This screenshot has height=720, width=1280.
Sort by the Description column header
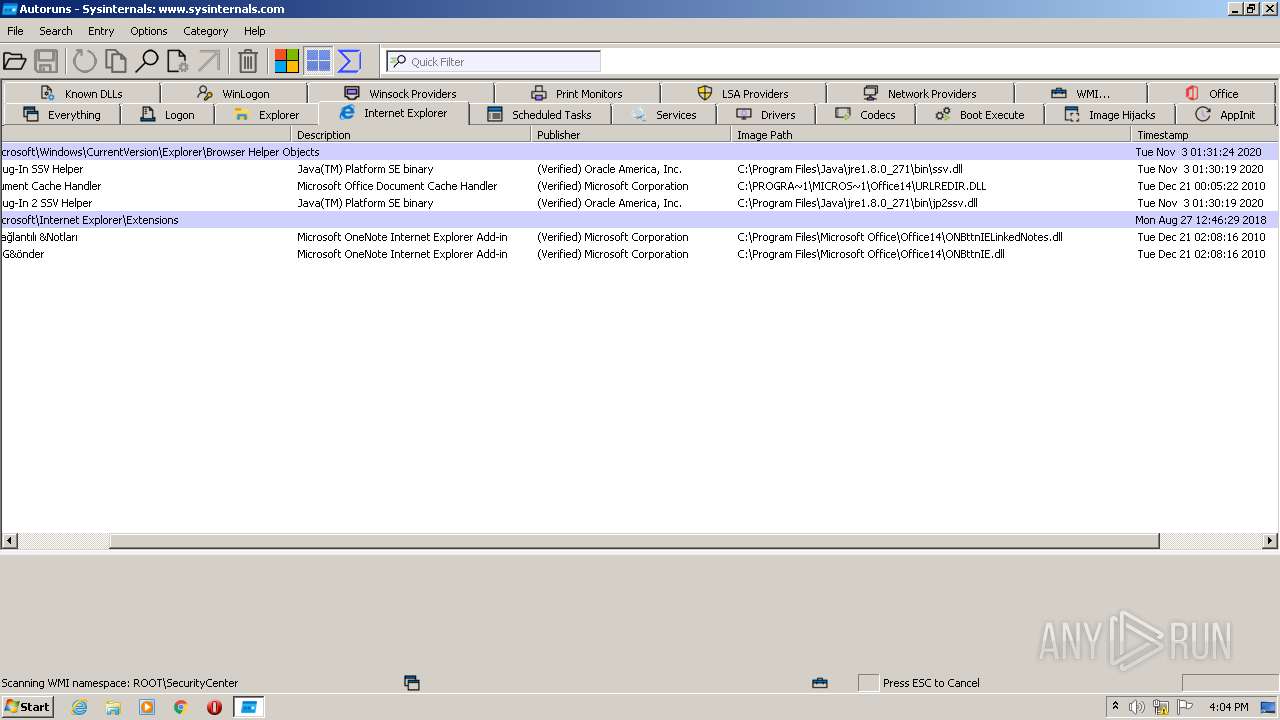tap(411, 134)
